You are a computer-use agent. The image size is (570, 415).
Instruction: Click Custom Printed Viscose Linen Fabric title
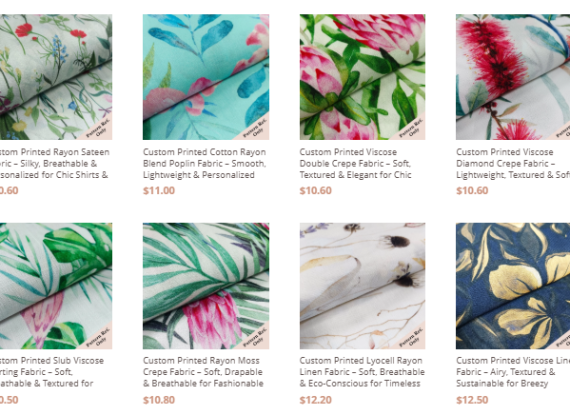click(513, 372)
